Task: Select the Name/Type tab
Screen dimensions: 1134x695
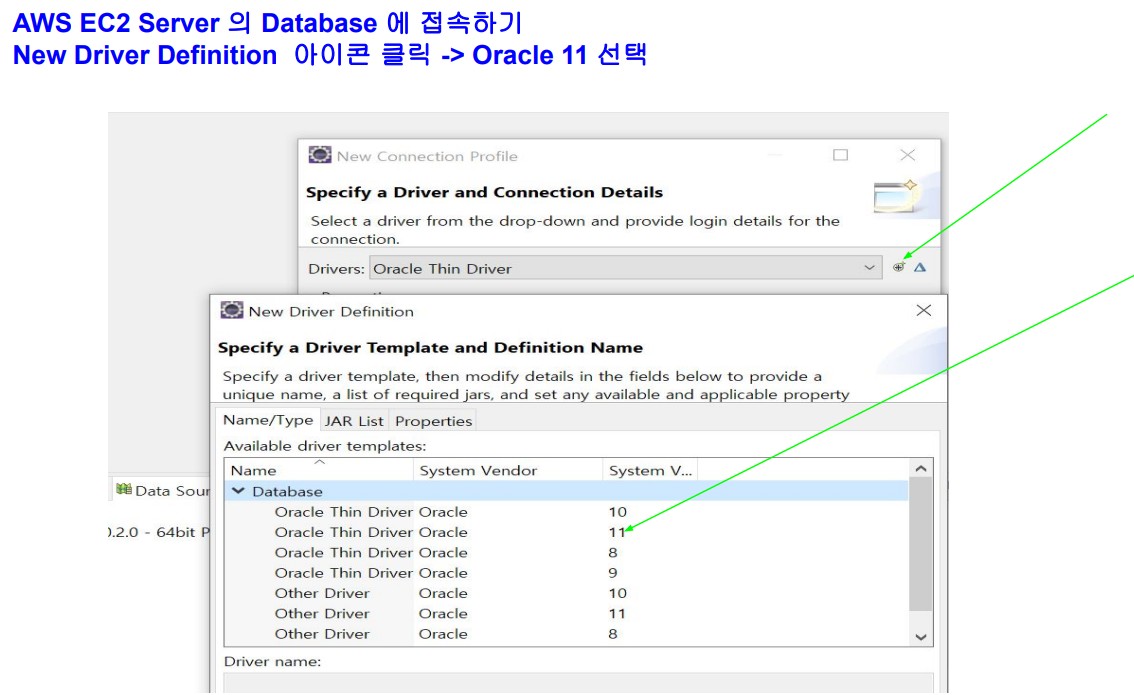Action: pyautogui.click(x=268, y=420)
